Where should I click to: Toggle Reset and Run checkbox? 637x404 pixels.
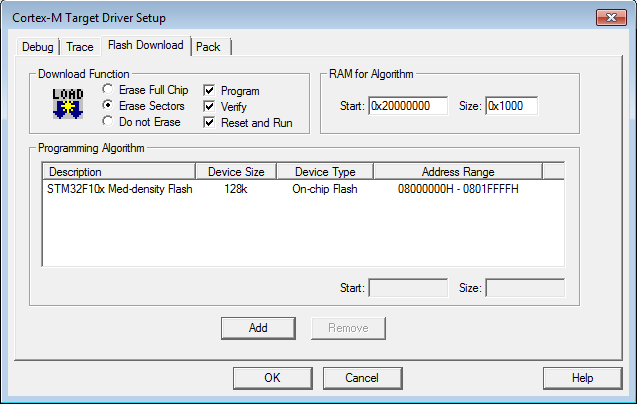[x=209, y=122]
